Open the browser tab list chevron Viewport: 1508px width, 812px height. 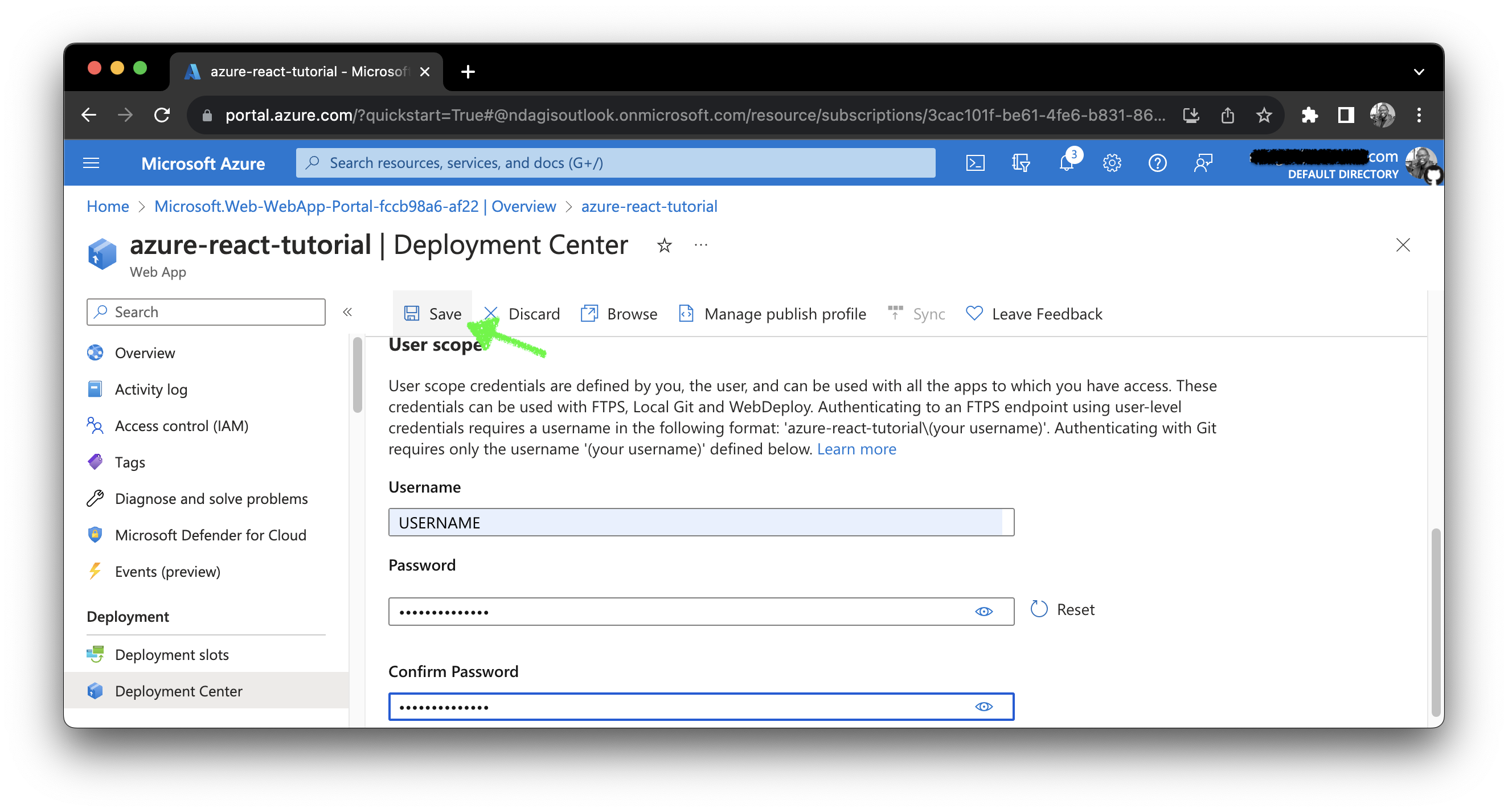(x=1419, y=72)
